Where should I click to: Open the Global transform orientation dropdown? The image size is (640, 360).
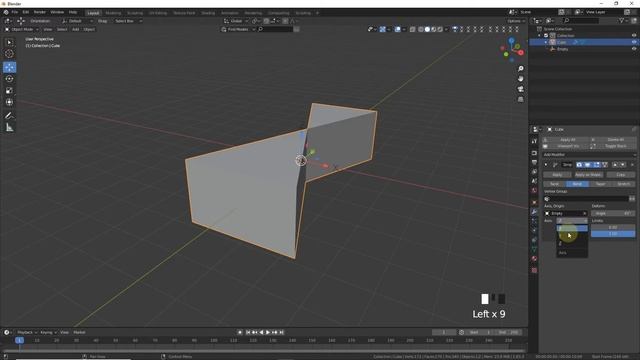(236, 21)
